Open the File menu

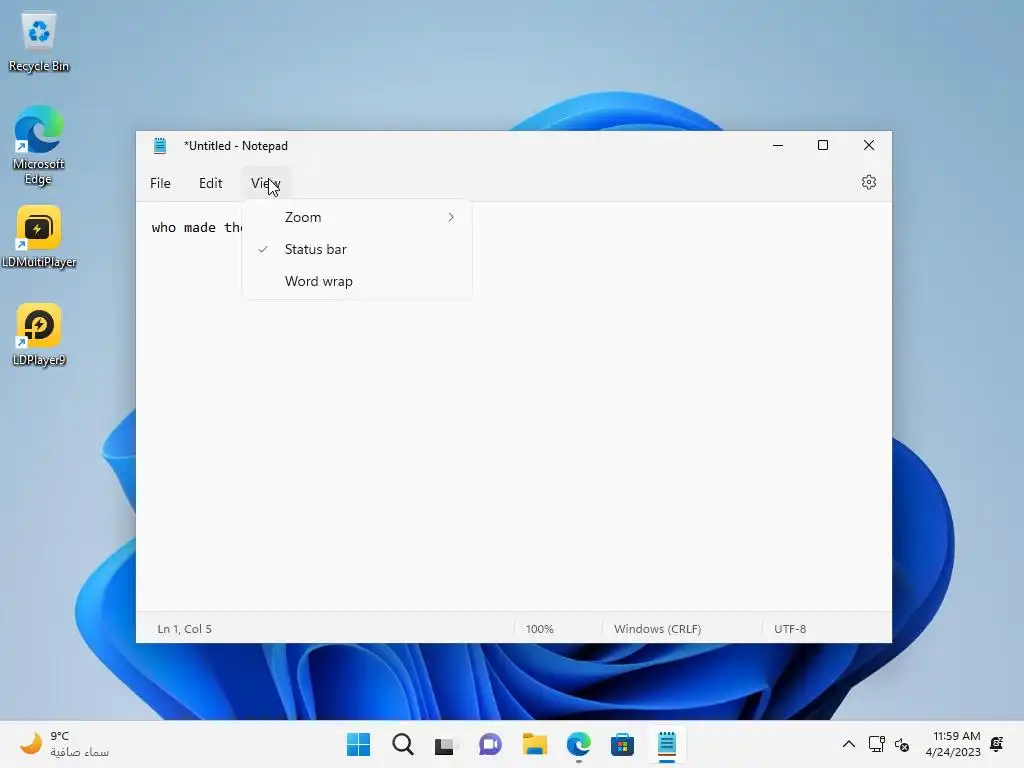coord(160,184)
